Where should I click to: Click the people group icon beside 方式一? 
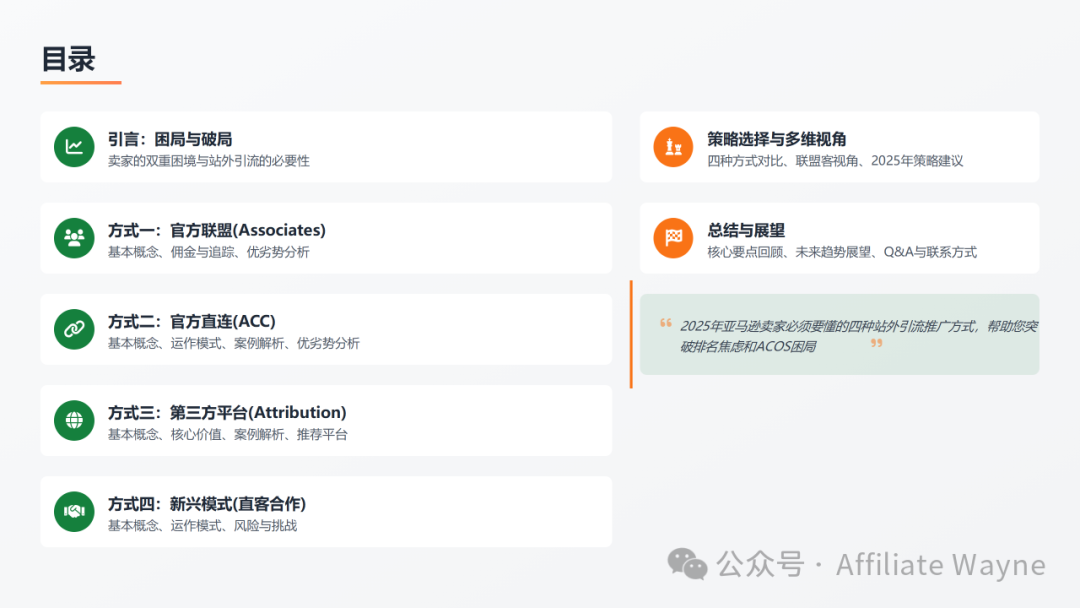click(x=74, y=238)
